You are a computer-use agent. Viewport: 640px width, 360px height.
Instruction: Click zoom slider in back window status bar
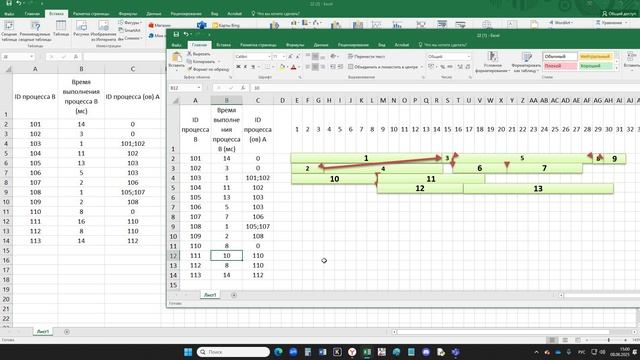click(608, 340)
